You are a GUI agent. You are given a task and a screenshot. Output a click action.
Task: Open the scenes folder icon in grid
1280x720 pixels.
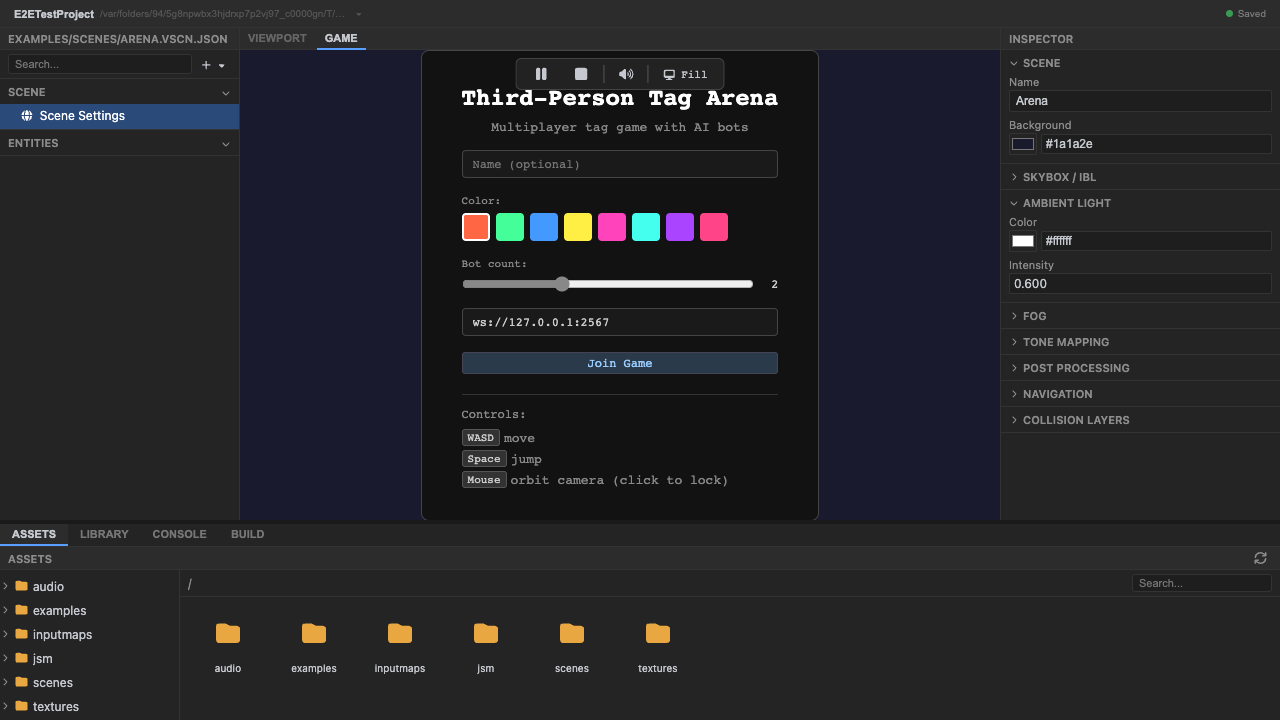572,633
